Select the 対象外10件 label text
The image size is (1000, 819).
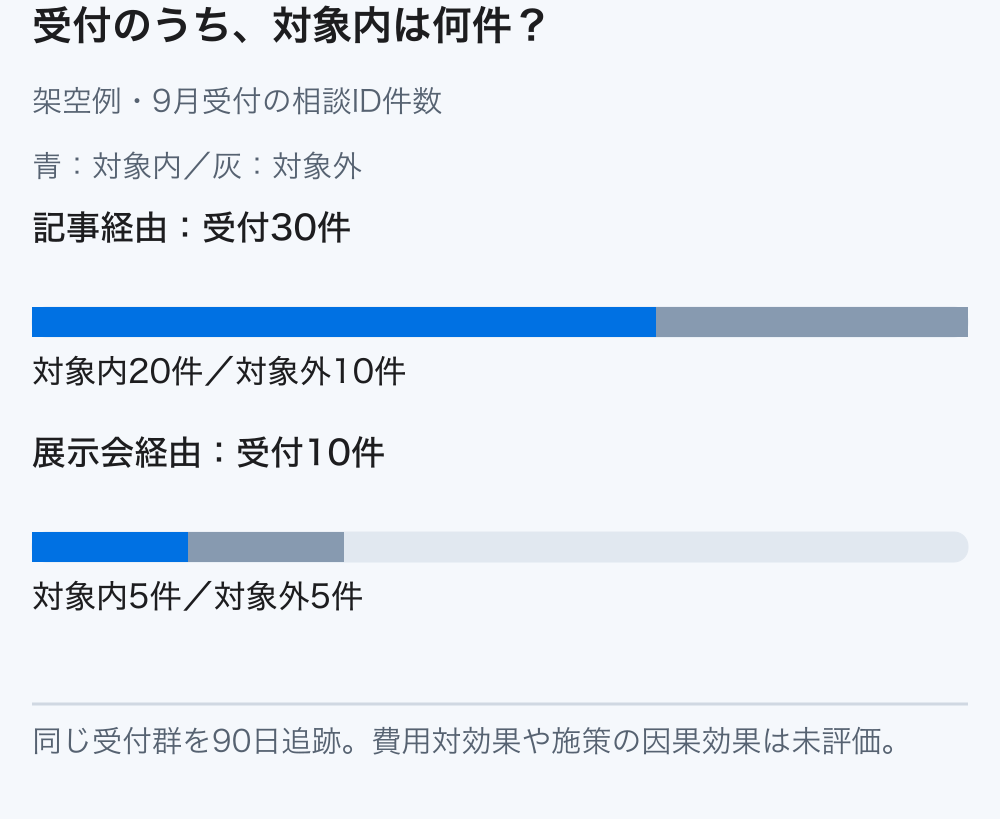tap(321, 371)
